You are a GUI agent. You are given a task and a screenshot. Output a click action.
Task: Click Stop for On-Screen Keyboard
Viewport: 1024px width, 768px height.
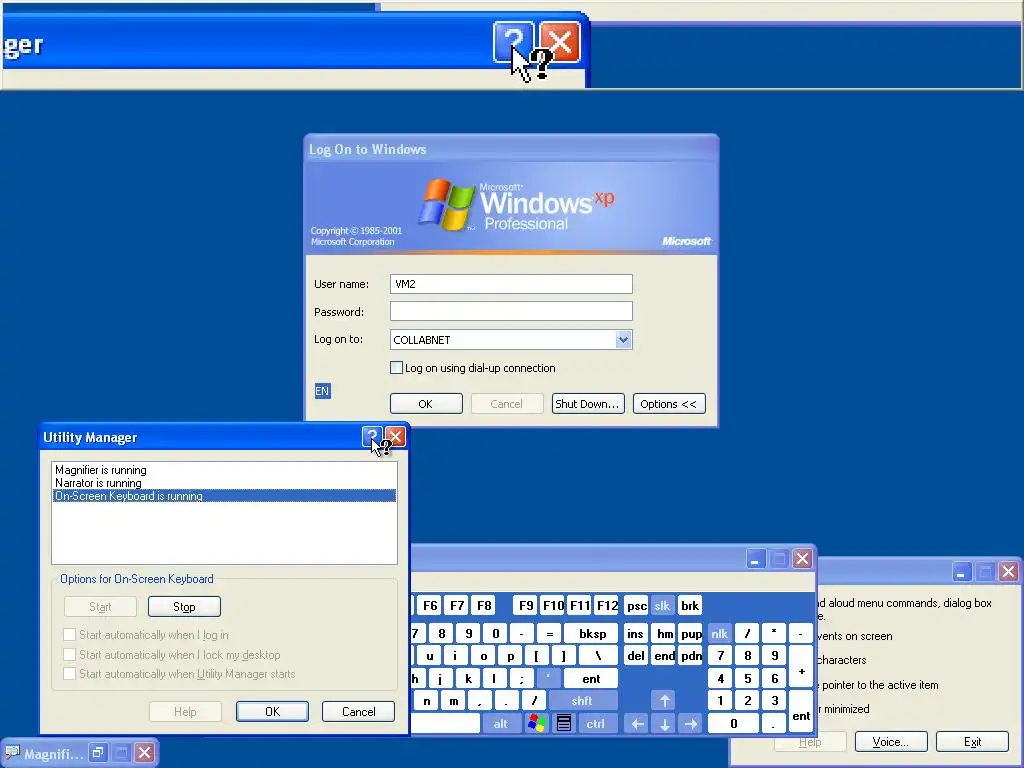[184, 607]
